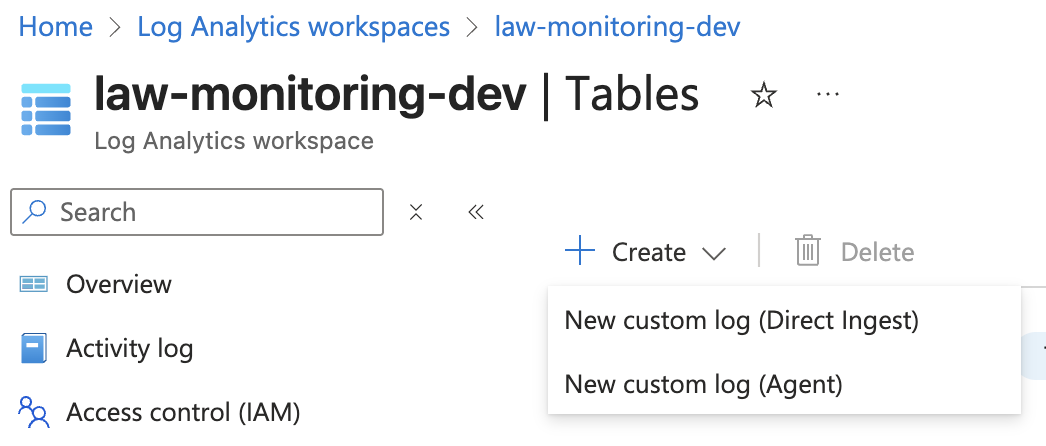The width and height of the screenshot is (1046, 446).
Task: Open Log Analytics workspaces breadcrumb
Action: click(294, 27)
